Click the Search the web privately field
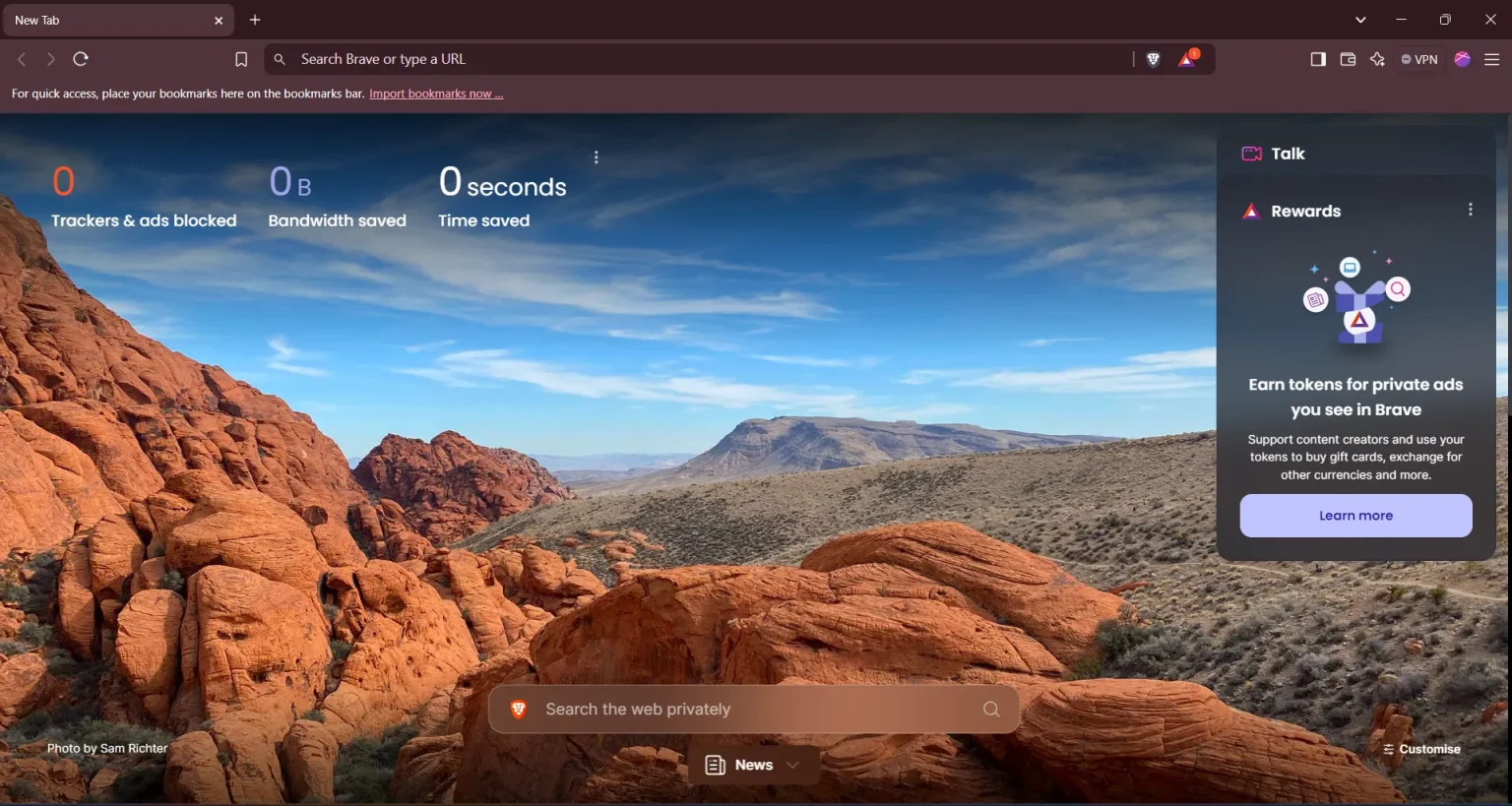 (x=754, y=709)
